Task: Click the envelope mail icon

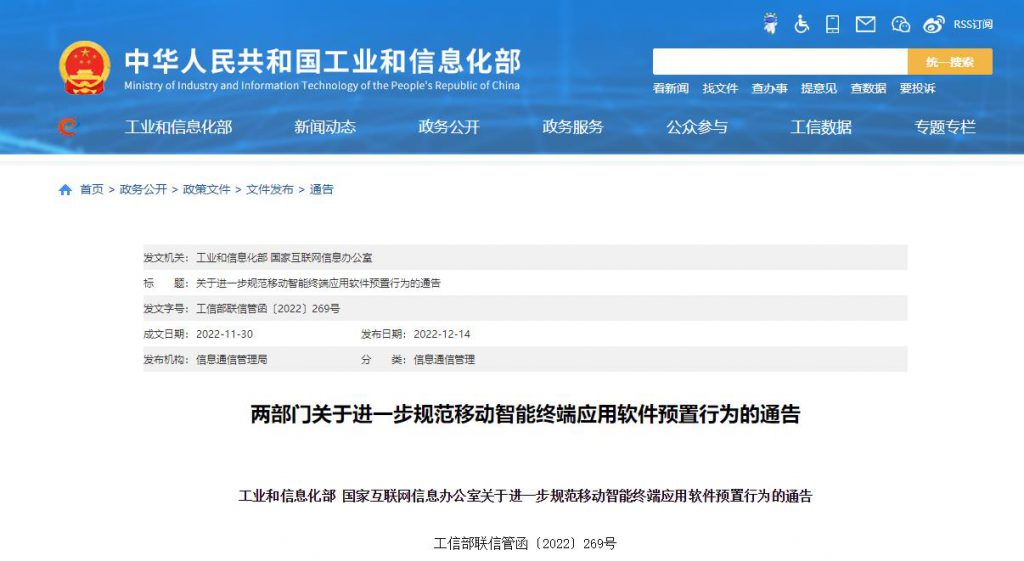Action: 865,24
